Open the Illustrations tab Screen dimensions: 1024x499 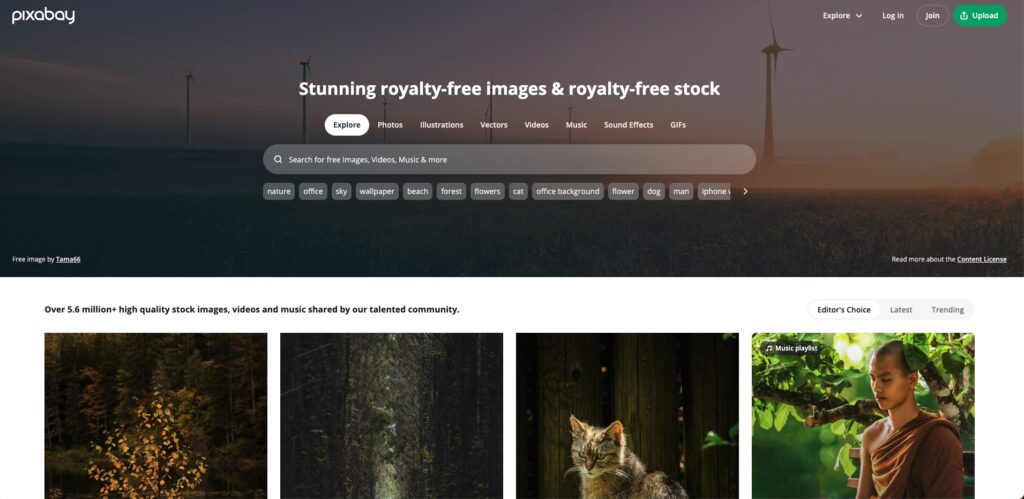coord(441,125)
